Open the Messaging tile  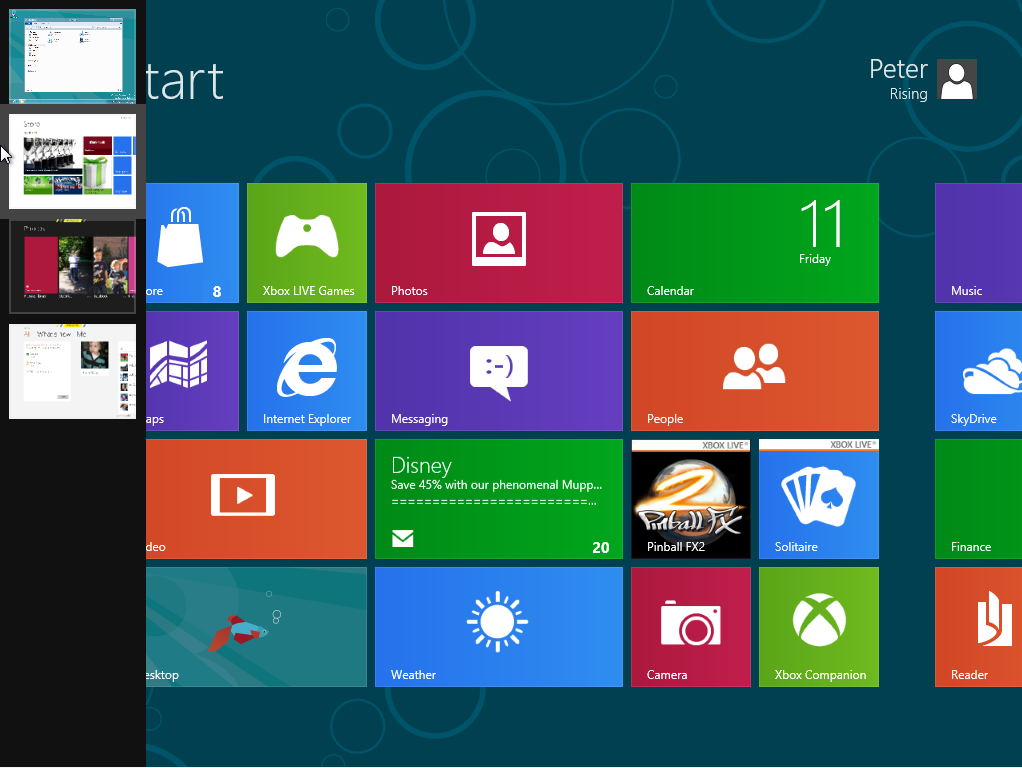(x=499, y=371)
